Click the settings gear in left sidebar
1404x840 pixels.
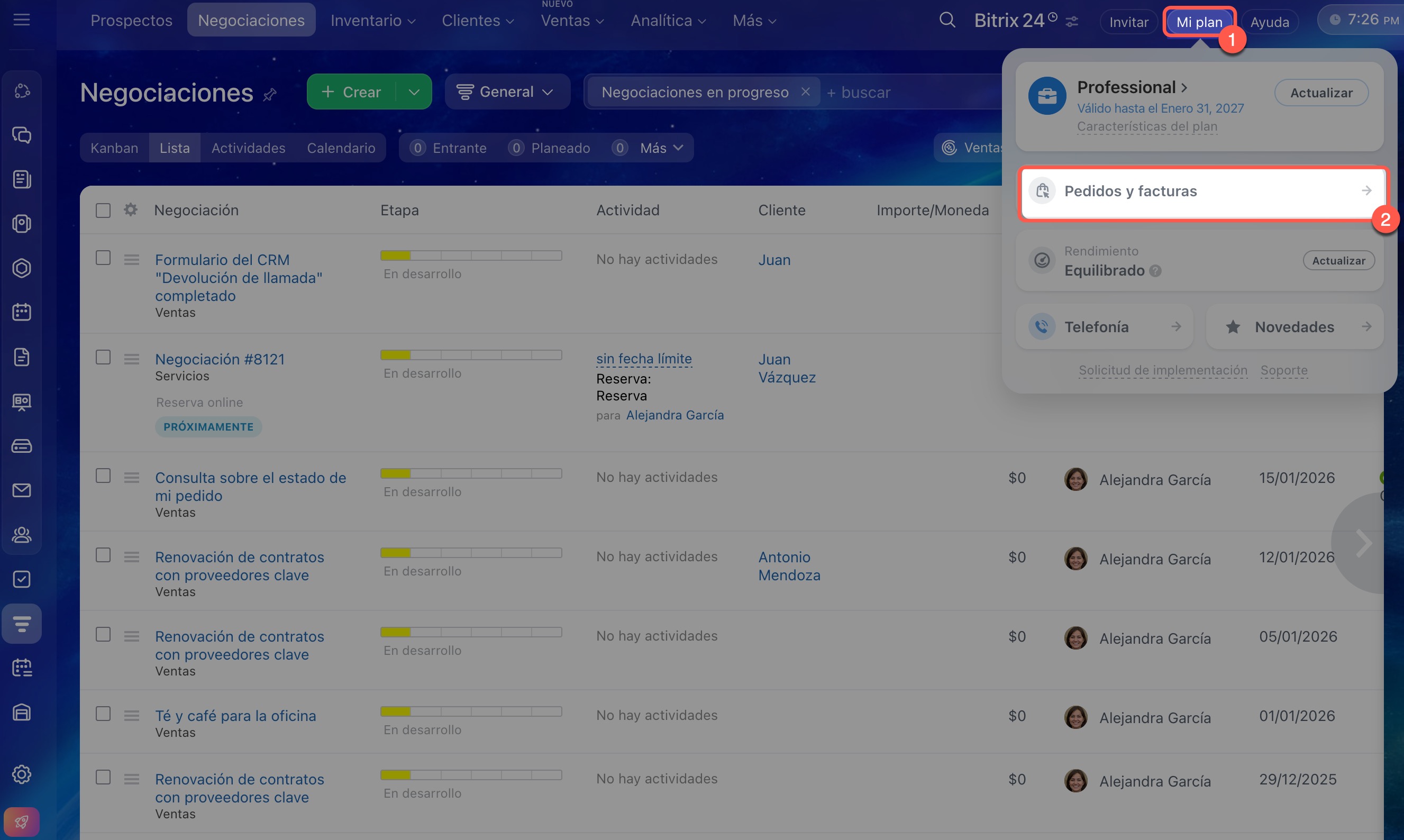tap(22, 774)
